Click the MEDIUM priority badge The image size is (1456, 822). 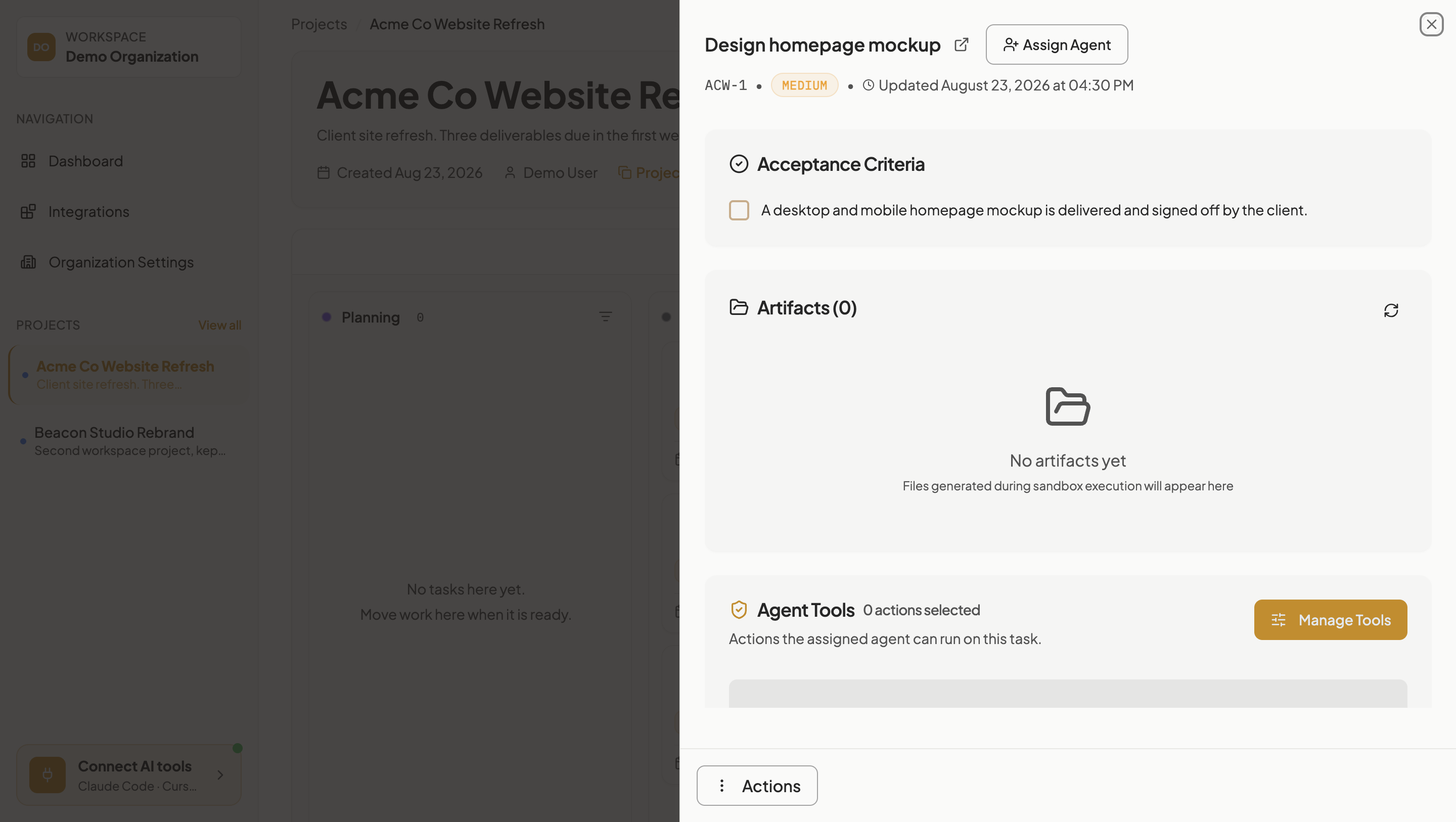point(804,85)
